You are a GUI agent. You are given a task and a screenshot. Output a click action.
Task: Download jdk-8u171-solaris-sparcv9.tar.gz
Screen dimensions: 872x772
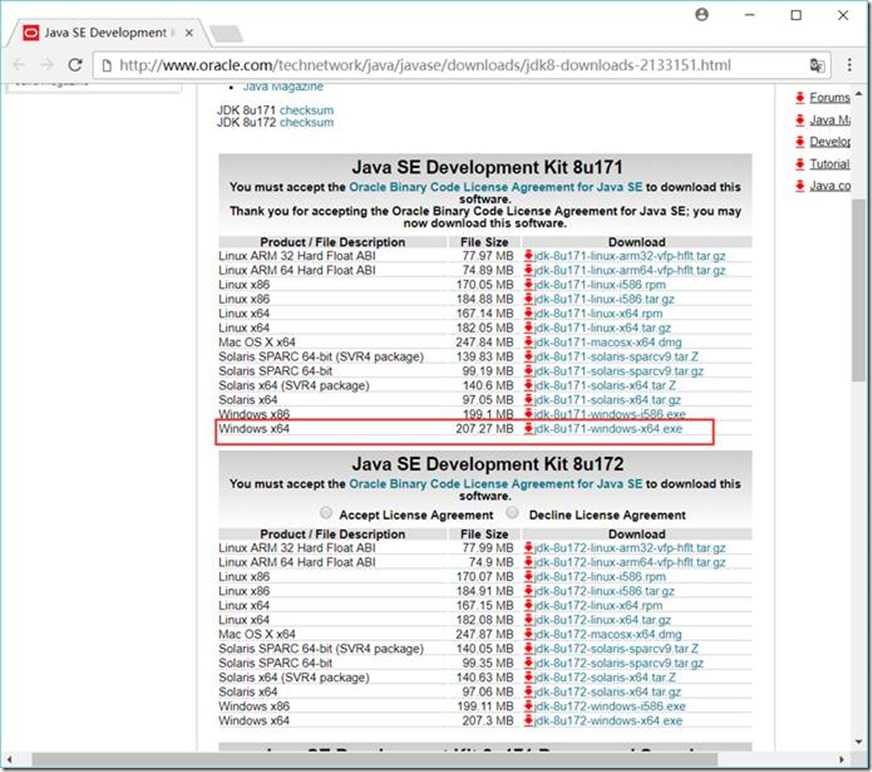click(618, 372)
